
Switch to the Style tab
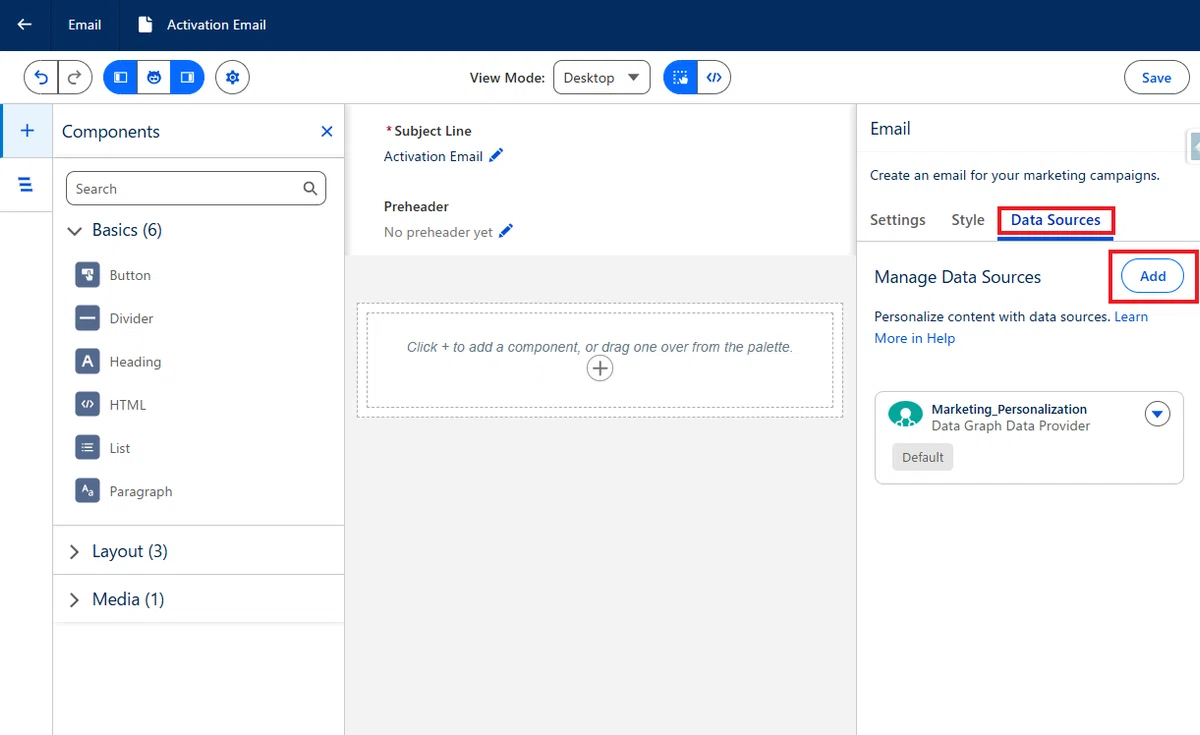pos(967,220)
